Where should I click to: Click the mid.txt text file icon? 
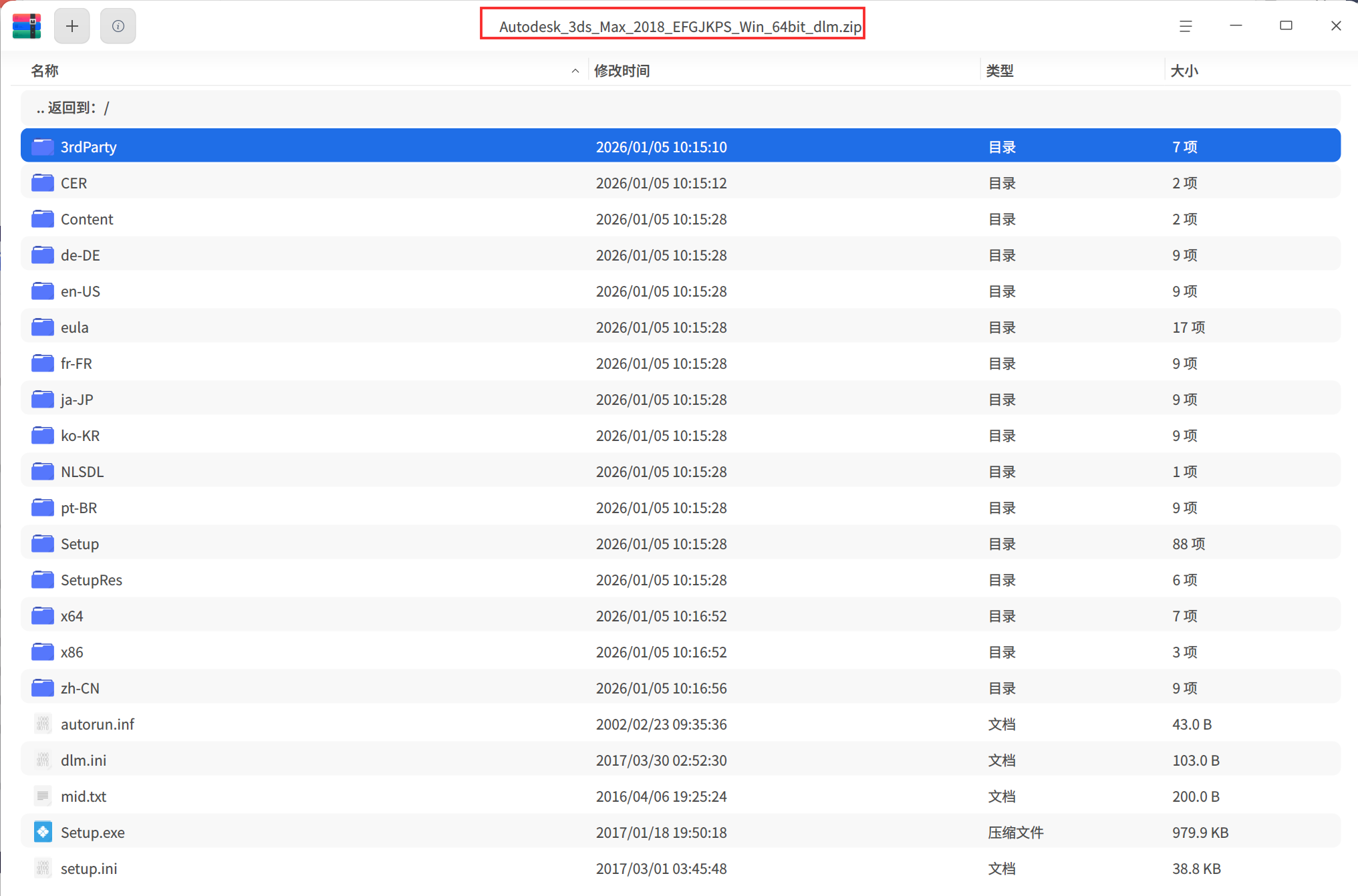pyautogui.click(x=43, y=796)
